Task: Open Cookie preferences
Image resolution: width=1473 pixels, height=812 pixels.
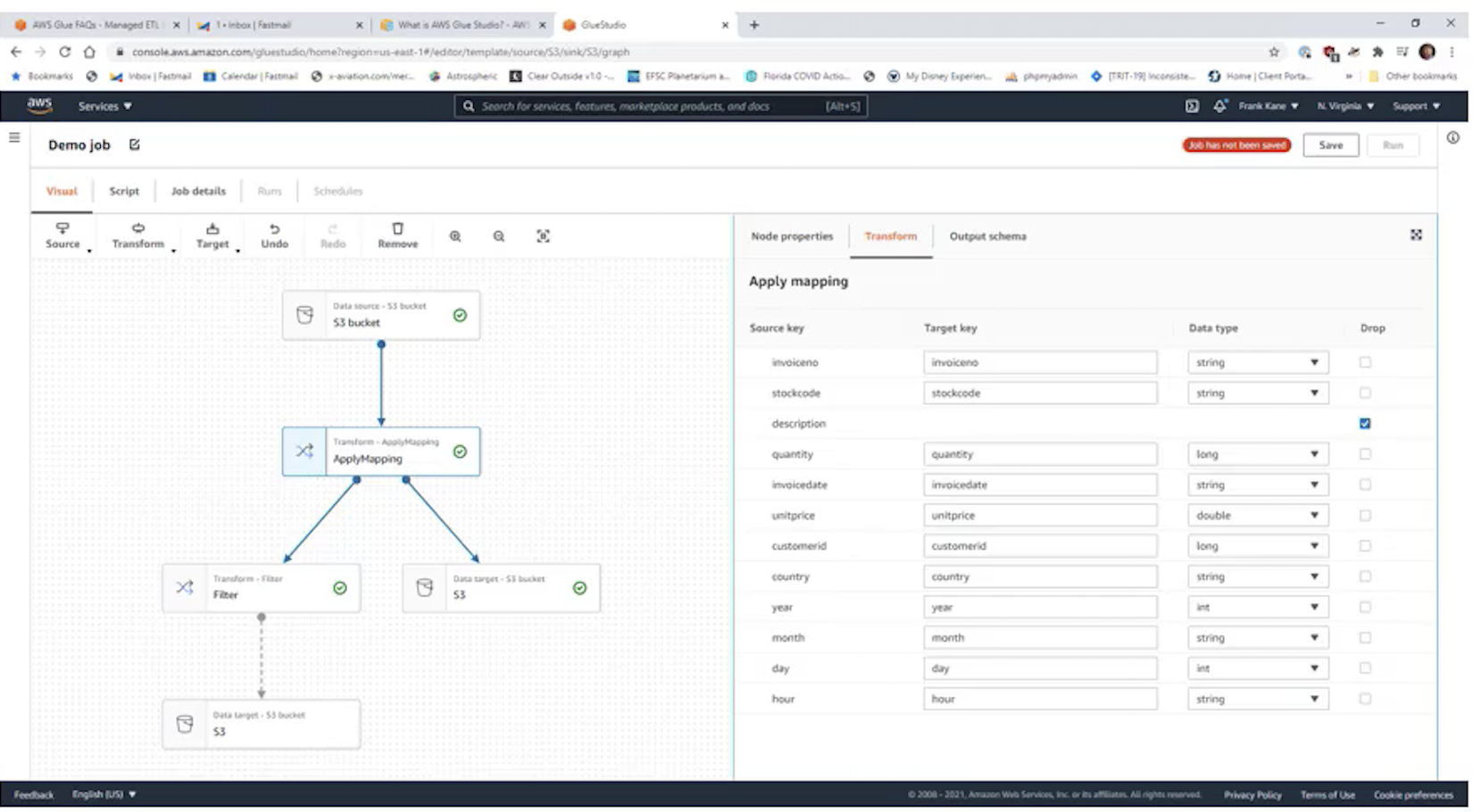Action: point(1413,795)
